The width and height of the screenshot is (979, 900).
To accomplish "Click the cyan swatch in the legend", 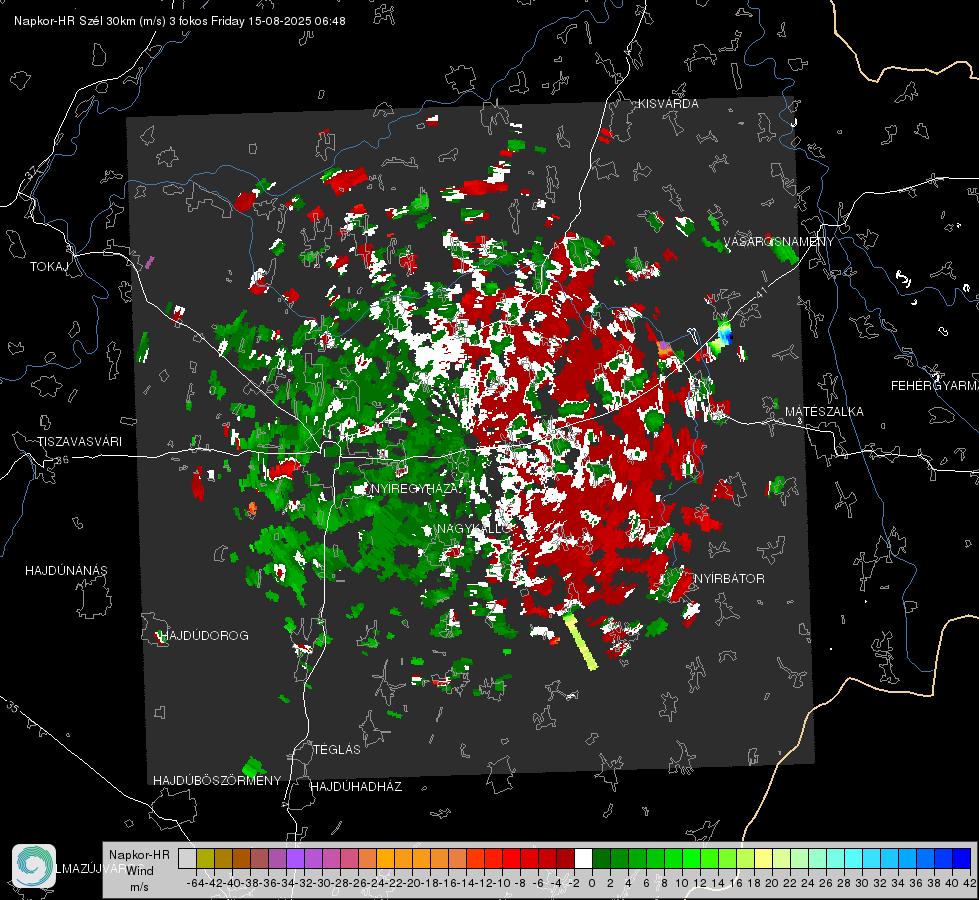I will click(x=853, y=859).
